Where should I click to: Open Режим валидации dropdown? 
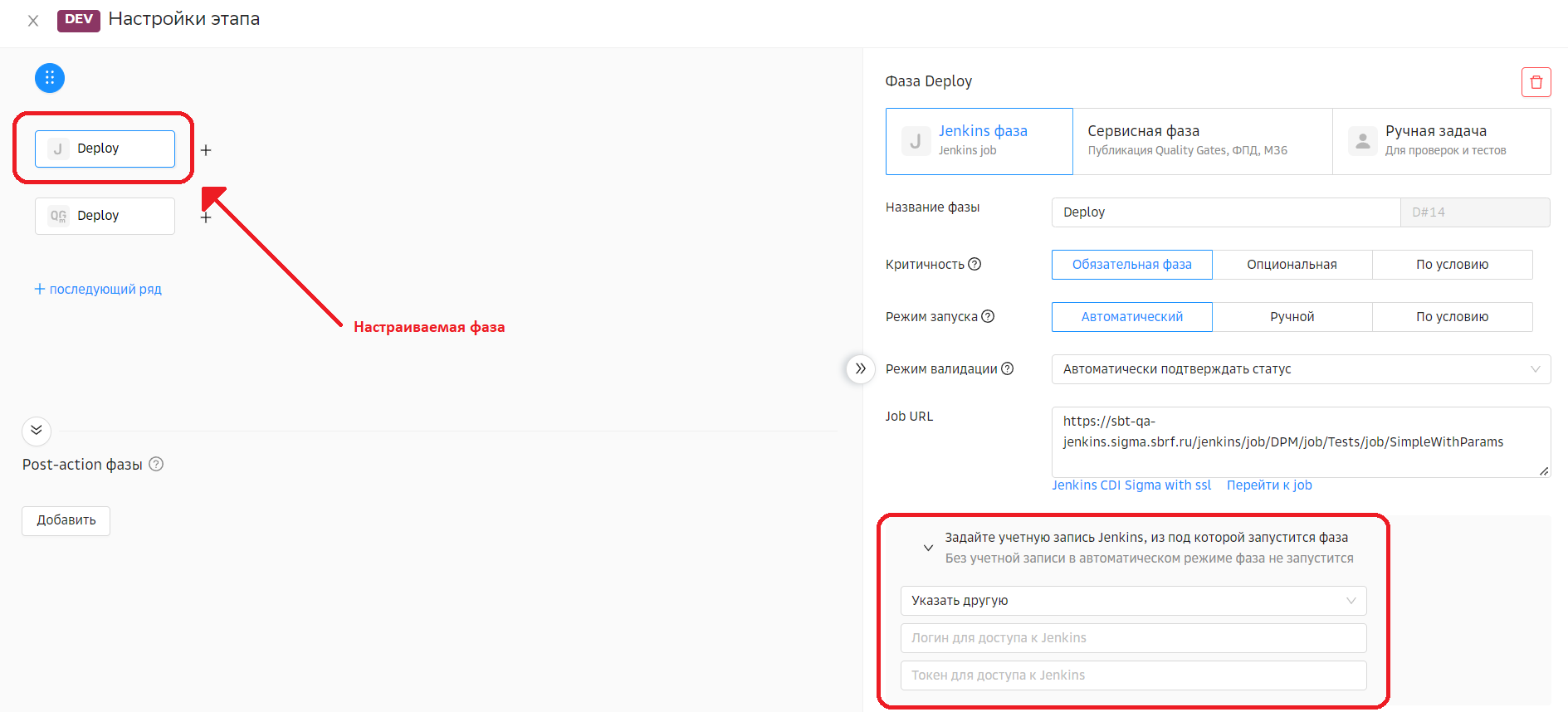pos(1301,369)
